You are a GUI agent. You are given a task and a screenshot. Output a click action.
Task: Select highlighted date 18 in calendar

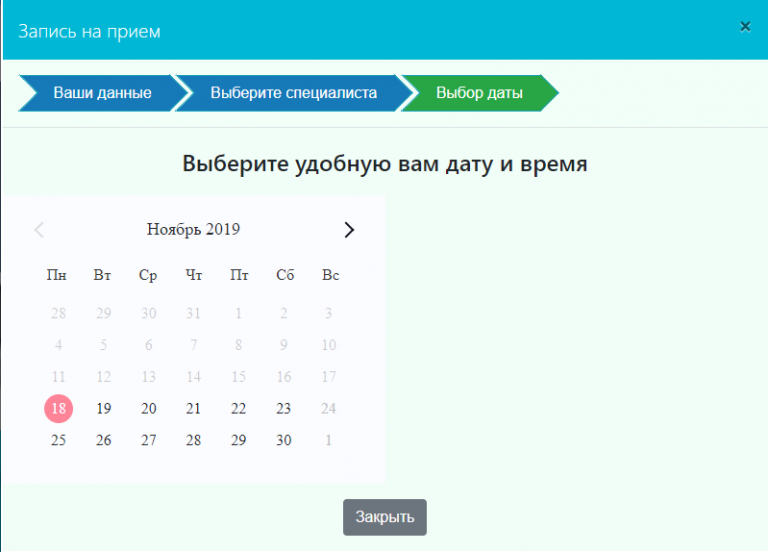(58, 408)
